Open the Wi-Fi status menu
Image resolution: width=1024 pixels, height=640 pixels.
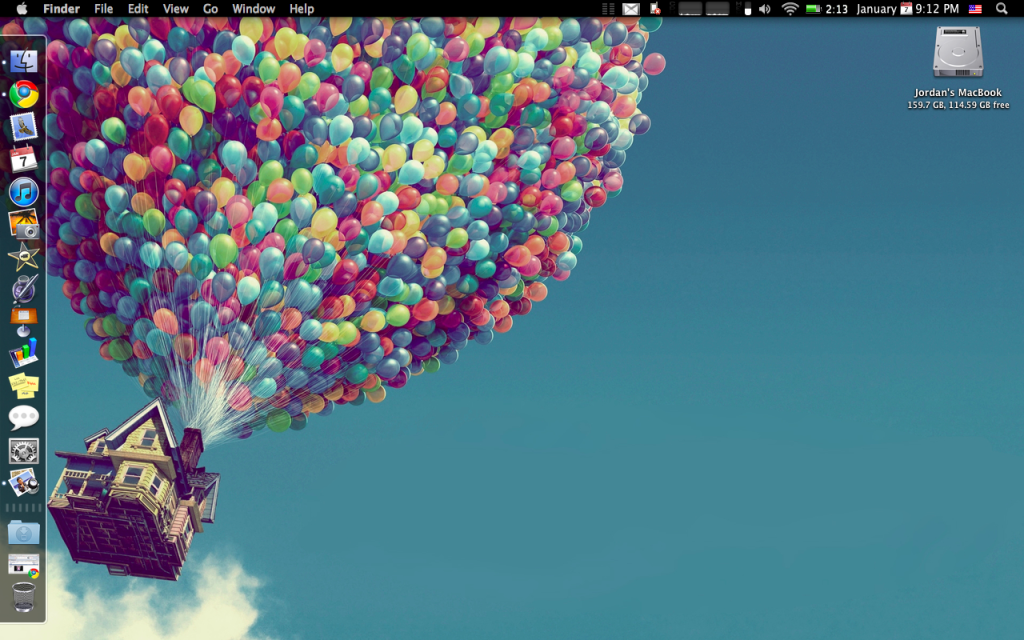[x=790, y=8]
